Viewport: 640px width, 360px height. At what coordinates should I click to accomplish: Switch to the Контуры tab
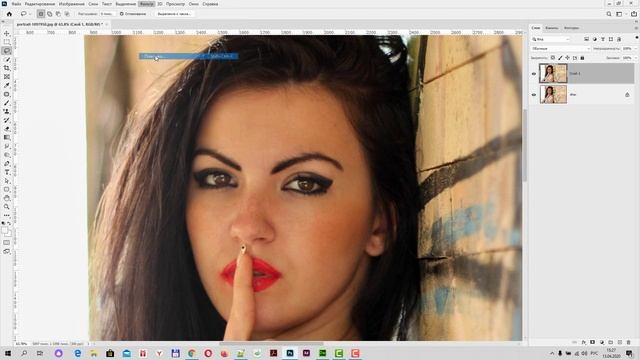tap(571, 28)
